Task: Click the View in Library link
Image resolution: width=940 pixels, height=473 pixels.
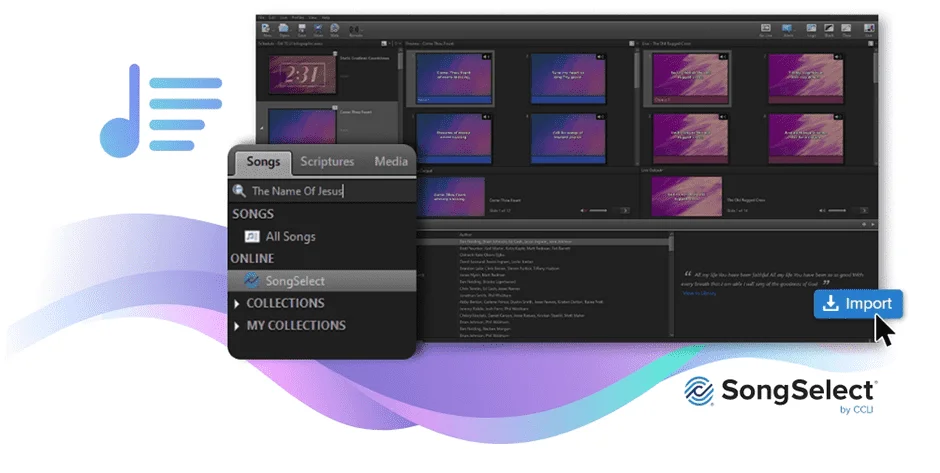Action: tap(699, 293)
